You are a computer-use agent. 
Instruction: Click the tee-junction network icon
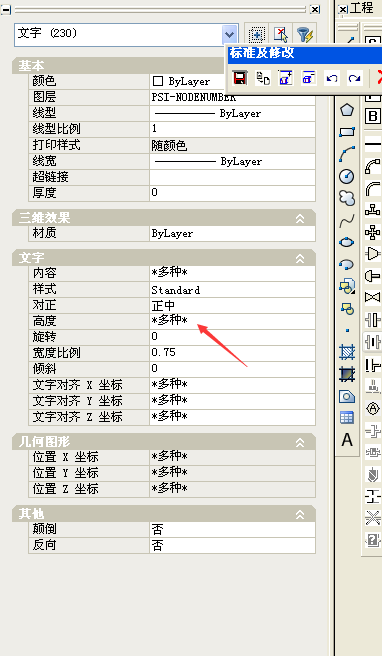tap(373, 209)
